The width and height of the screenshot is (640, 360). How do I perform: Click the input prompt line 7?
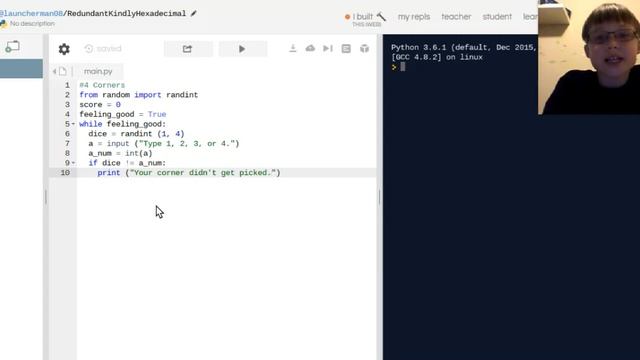pyautogui.click(x=164, y=144)
